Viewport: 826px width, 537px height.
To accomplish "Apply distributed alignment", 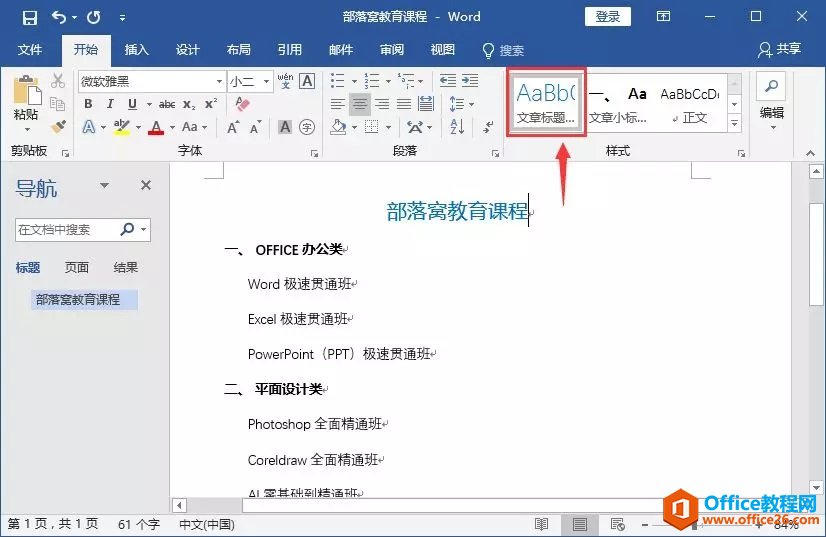I will [x=426, y=104].
